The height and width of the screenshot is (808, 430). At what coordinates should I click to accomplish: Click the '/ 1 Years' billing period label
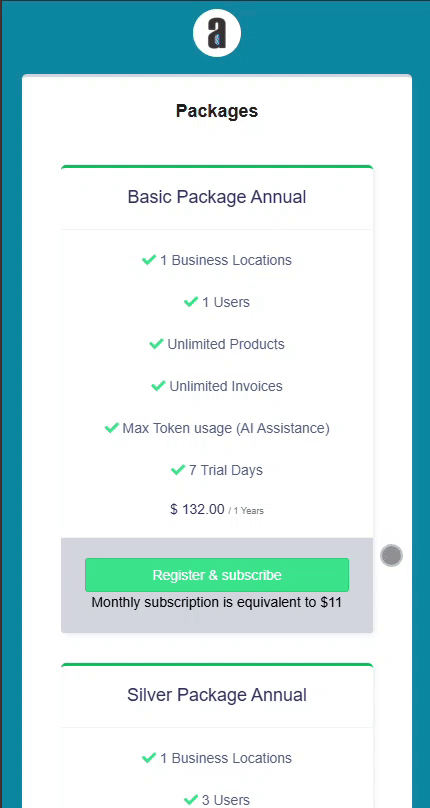coord(246,511)
